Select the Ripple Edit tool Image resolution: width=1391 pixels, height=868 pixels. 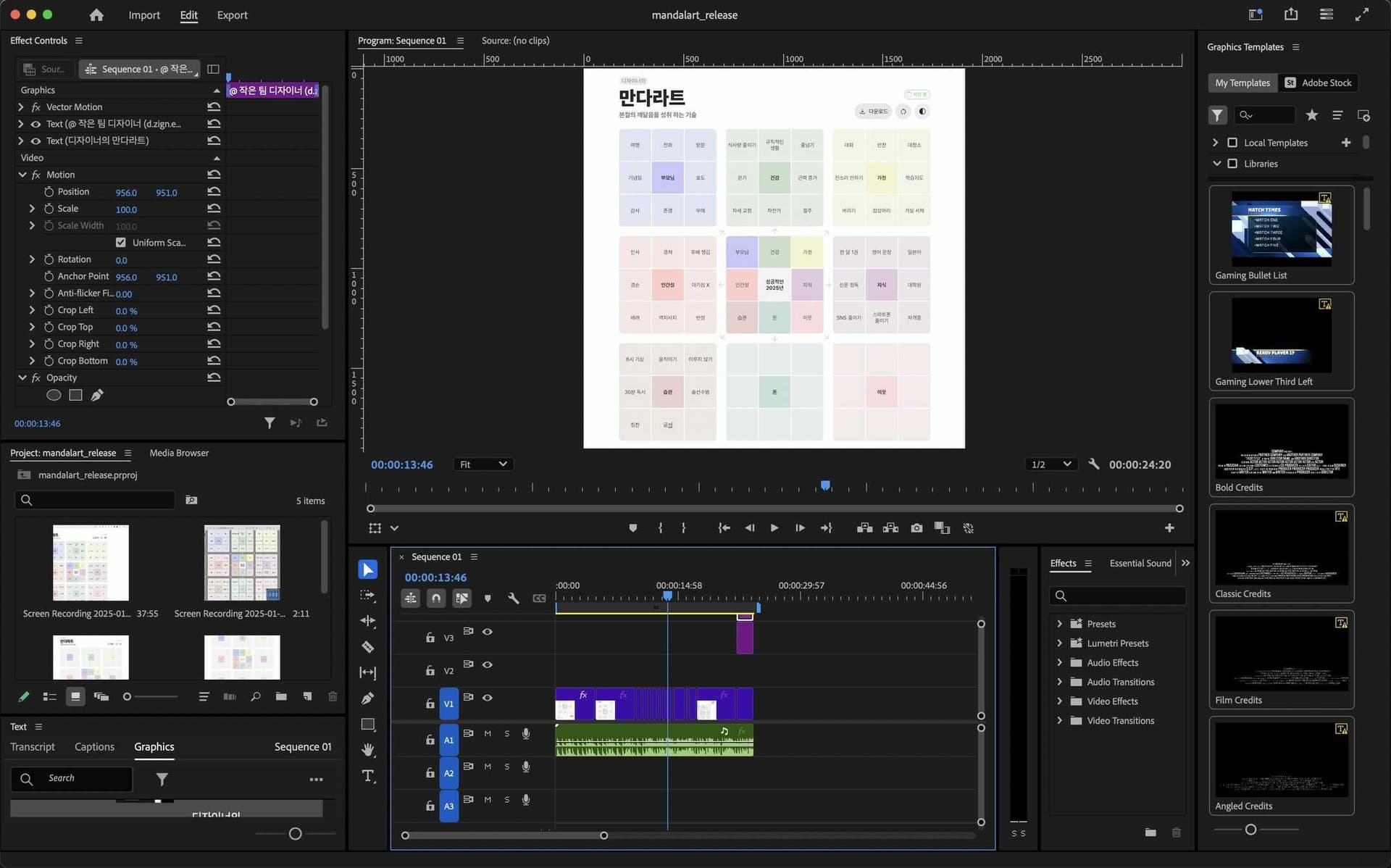[x=367, y=621]
